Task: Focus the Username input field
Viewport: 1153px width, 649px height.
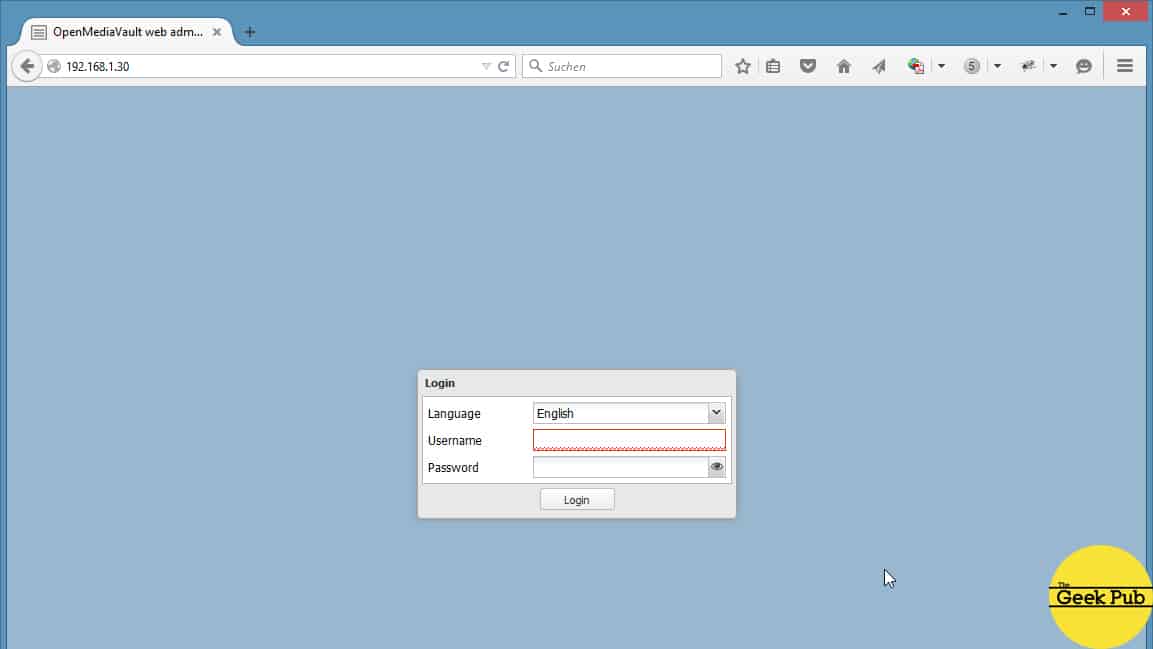Action: [x=629, y=440]
